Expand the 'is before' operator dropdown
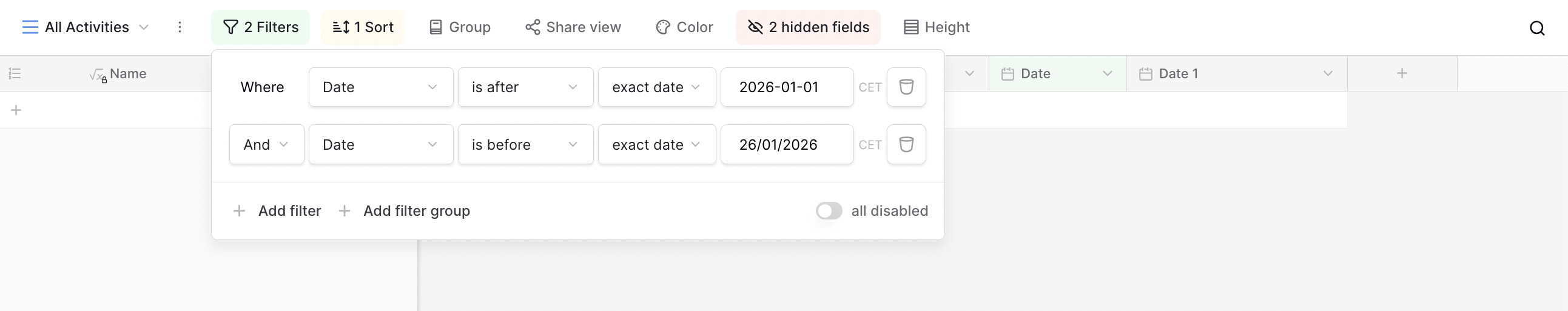Image resolution: width=1568 pixels, height=311 pixels. point(525,144)
